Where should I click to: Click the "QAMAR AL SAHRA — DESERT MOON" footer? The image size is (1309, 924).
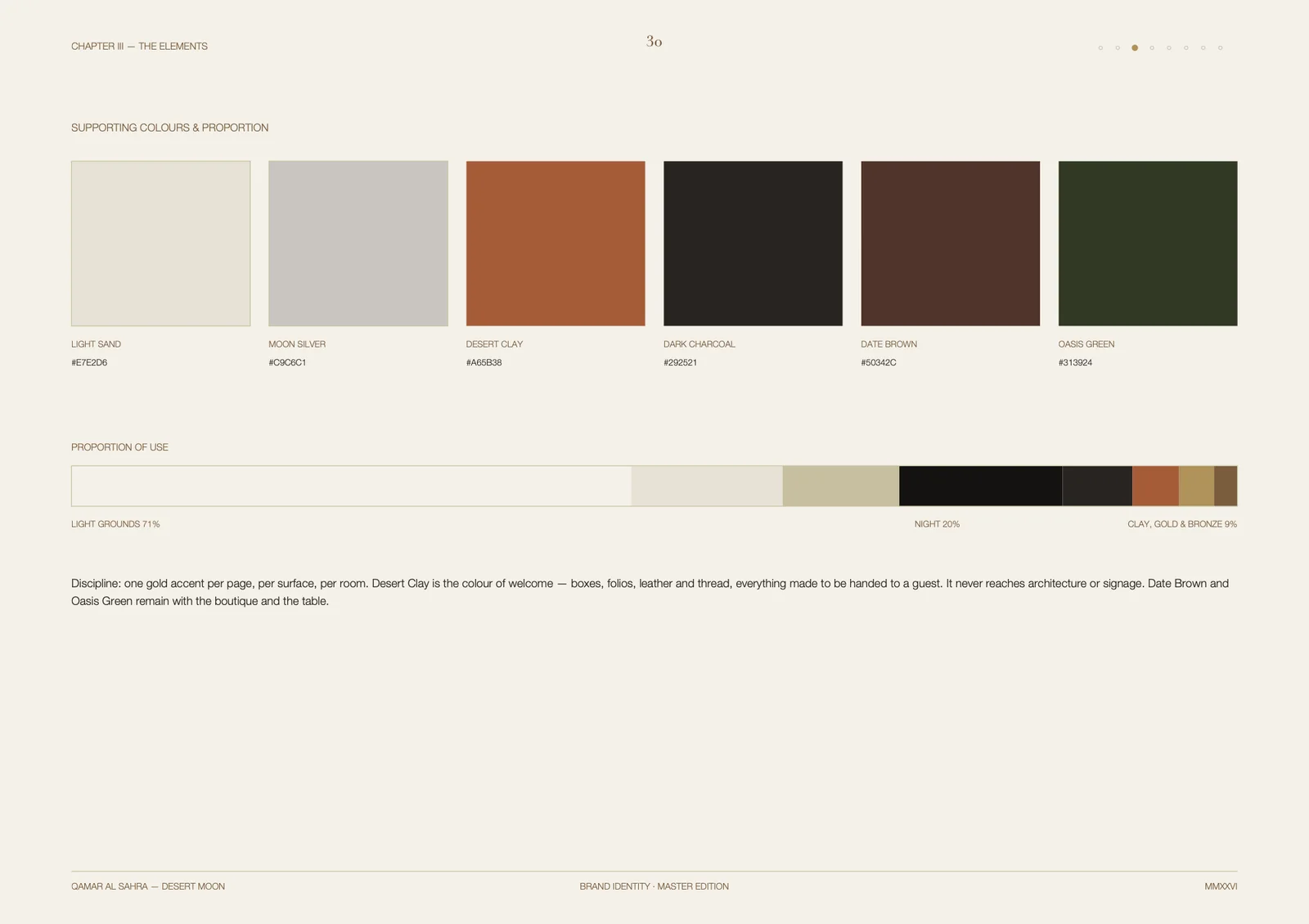(148, 886)
